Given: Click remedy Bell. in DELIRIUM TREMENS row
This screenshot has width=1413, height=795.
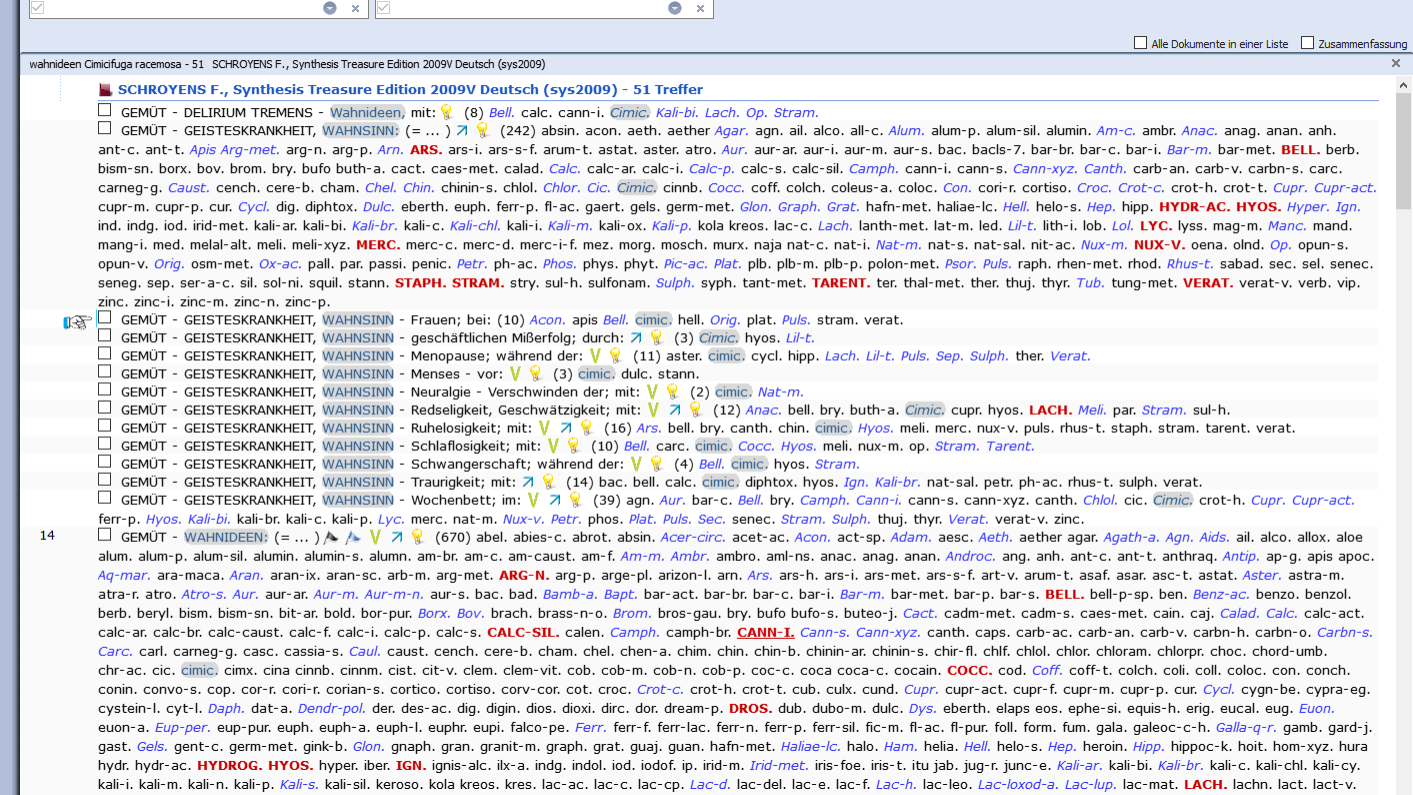Looking at the screenshot, I should click(502, 113).
